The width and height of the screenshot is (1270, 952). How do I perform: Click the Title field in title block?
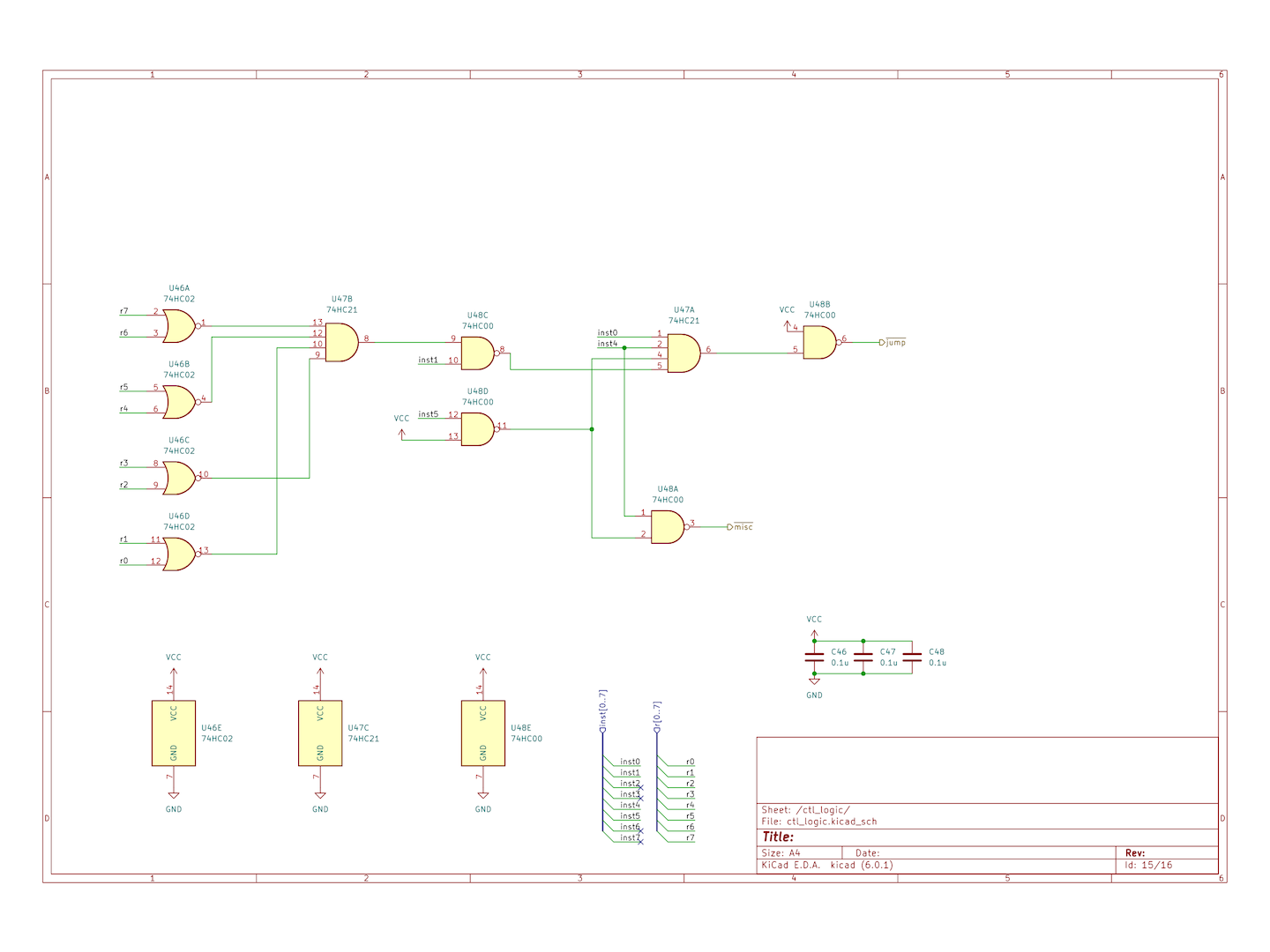coord(779,837)
